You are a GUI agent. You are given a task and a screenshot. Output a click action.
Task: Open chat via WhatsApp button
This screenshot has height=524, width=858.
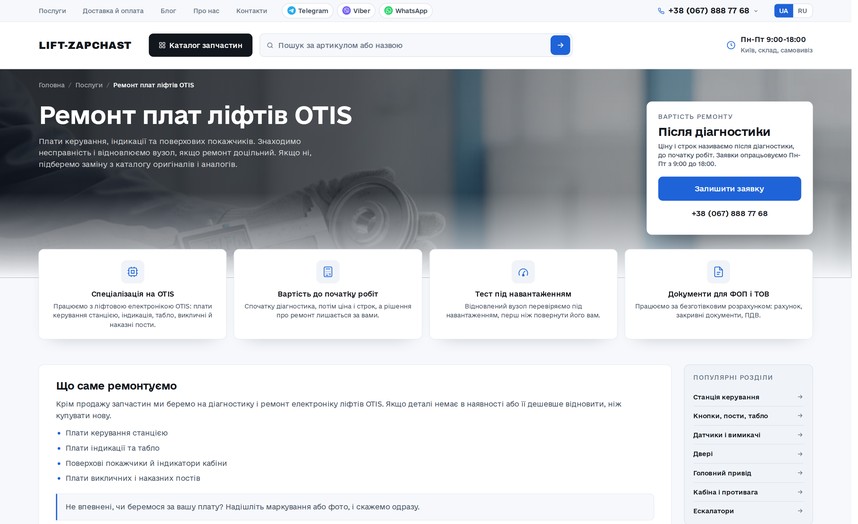[x=405, y=10]
